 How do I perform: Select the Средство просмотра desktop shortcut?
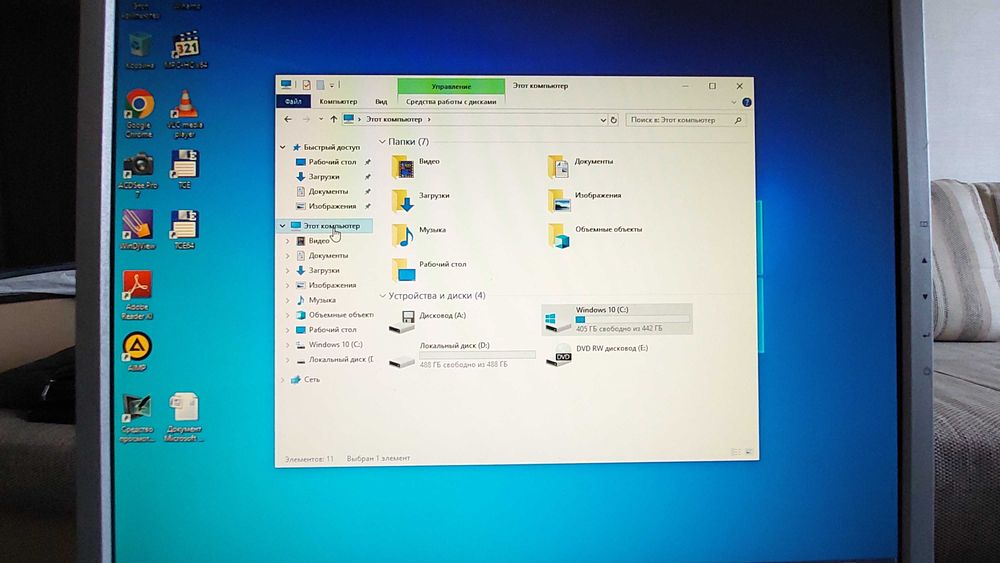(137, 418)
